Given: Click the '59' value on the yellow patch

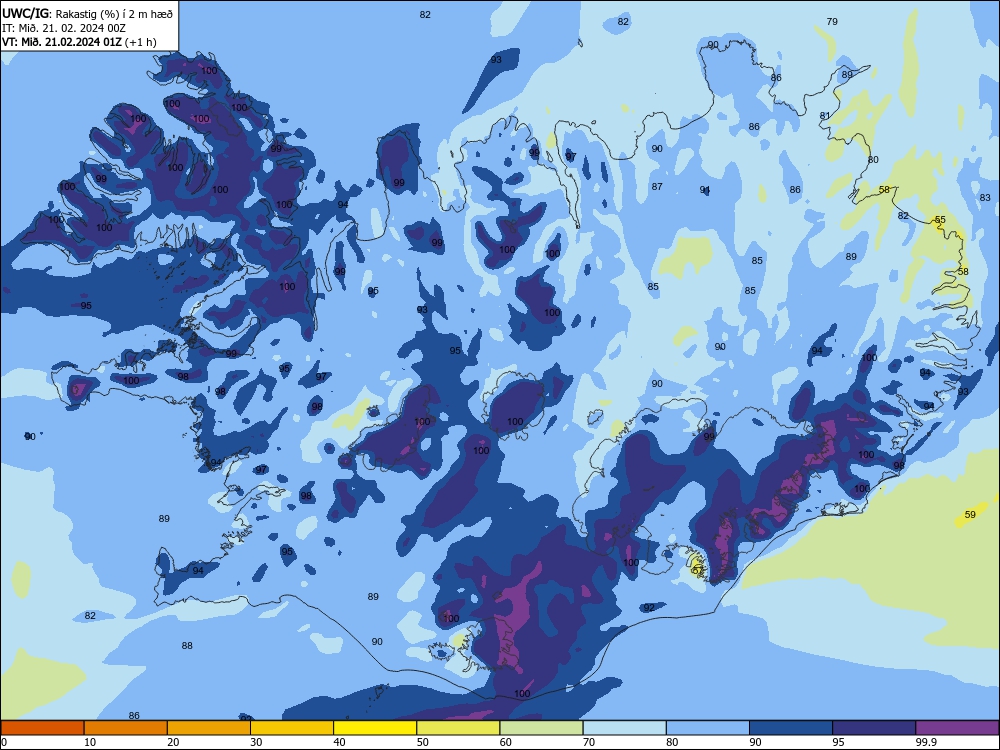Looking at the screenshot, I should (970, 514).
